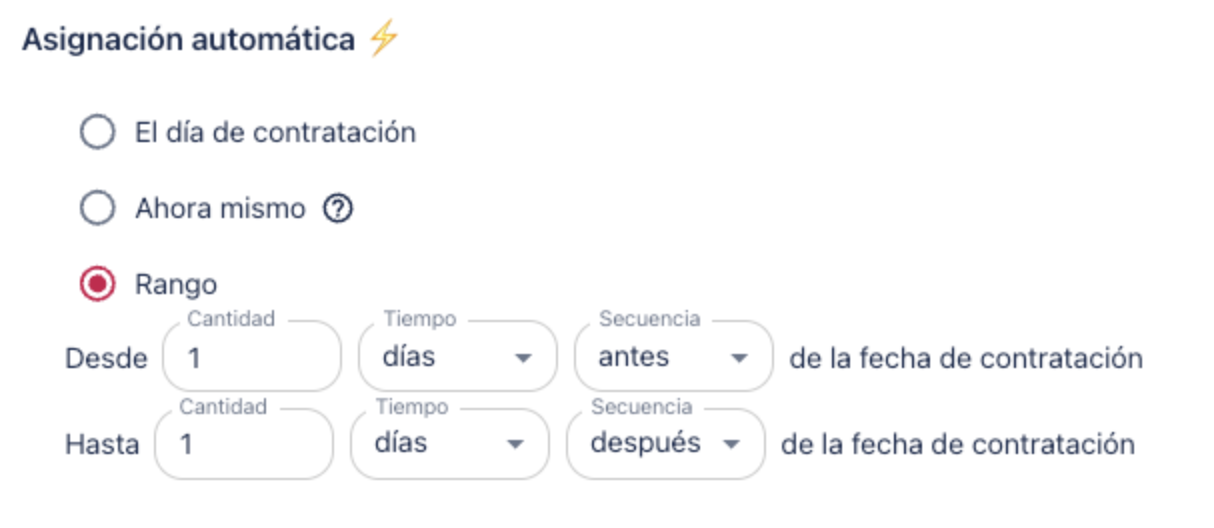Select the 'Rango' radio button
The image size is (1214, 528).
point(97,285)
